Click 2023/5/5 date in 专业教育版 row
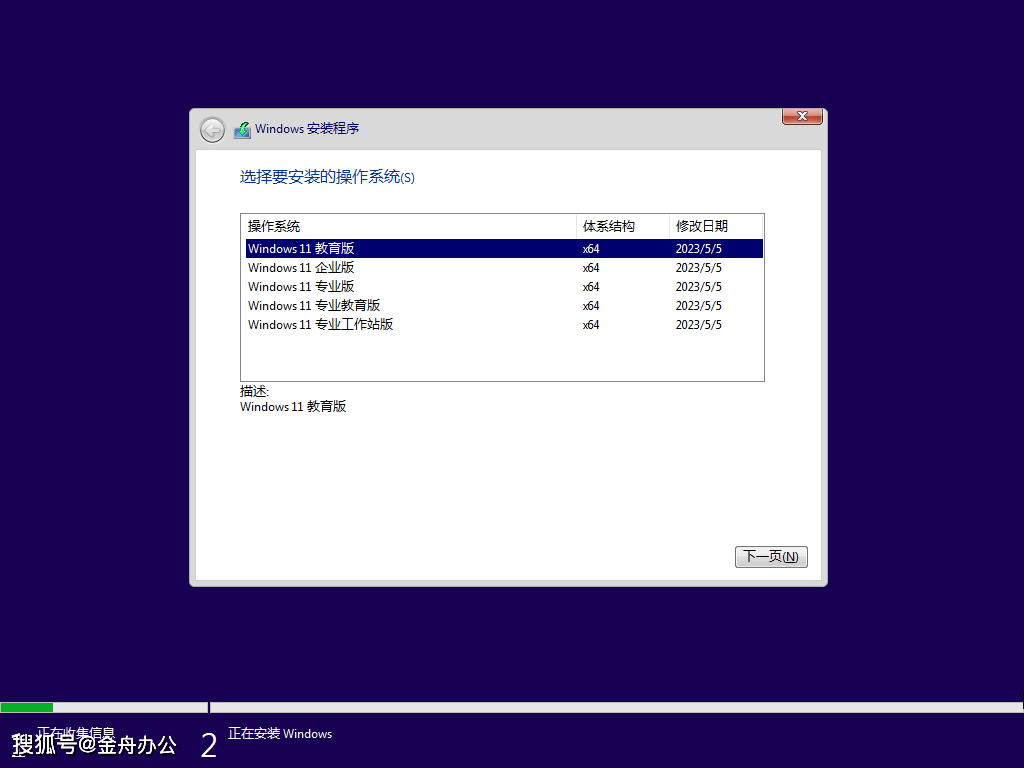Screen dimensions: 1024x768 click(699, 306)
